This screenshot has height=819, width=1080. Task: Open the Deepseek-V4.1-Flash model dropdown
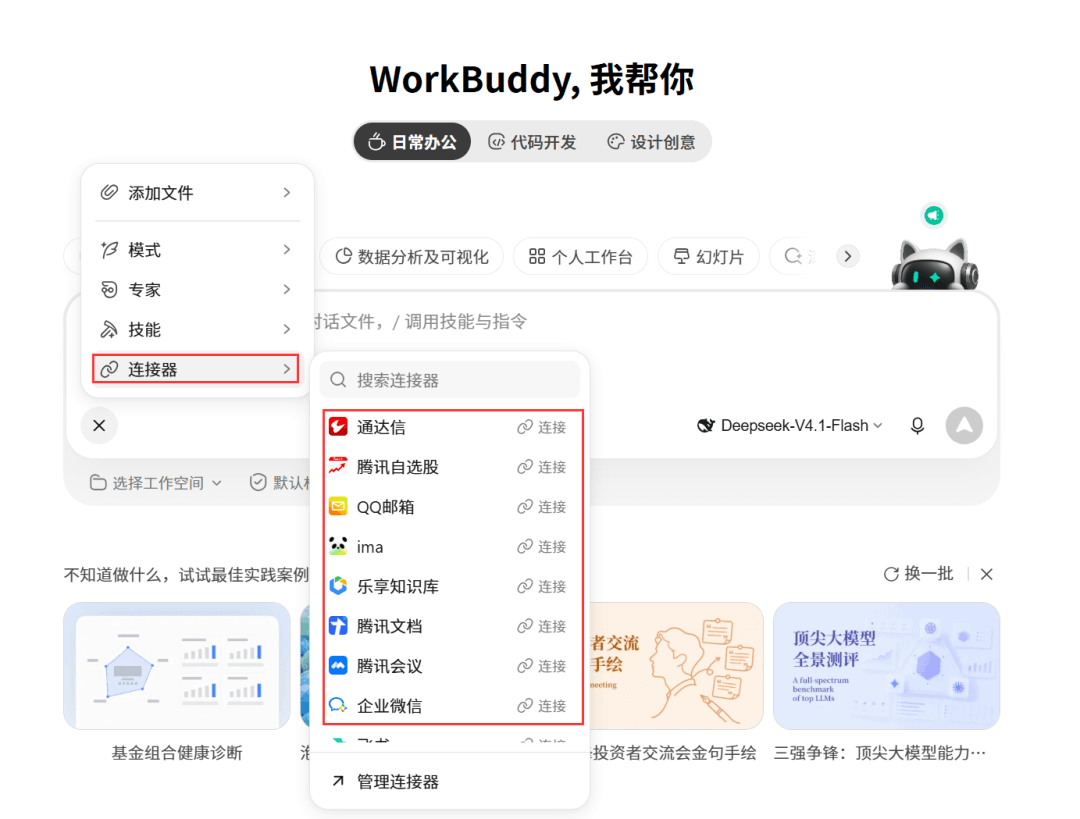(x=789, y=426)
